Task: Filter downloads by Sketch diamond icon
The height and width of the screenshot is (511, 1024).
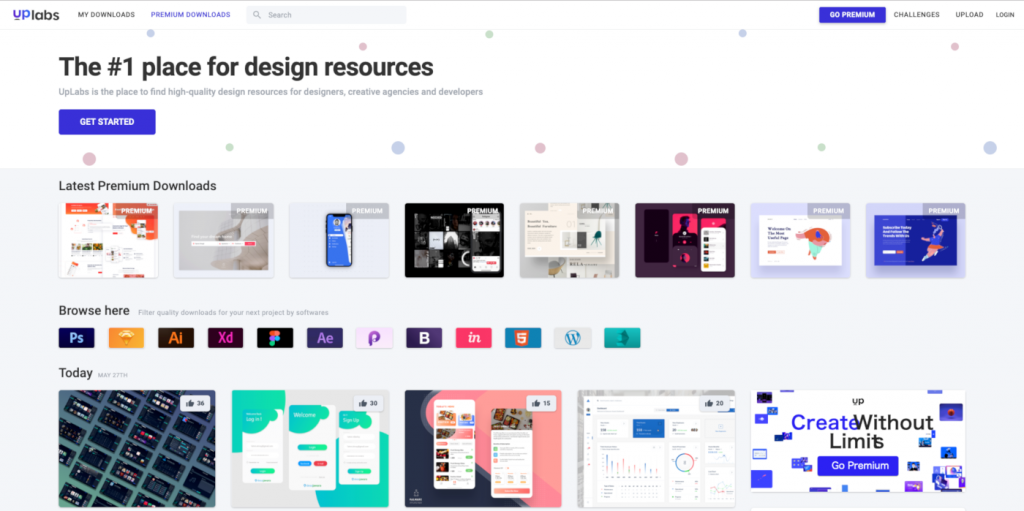Action: (126, 338)
